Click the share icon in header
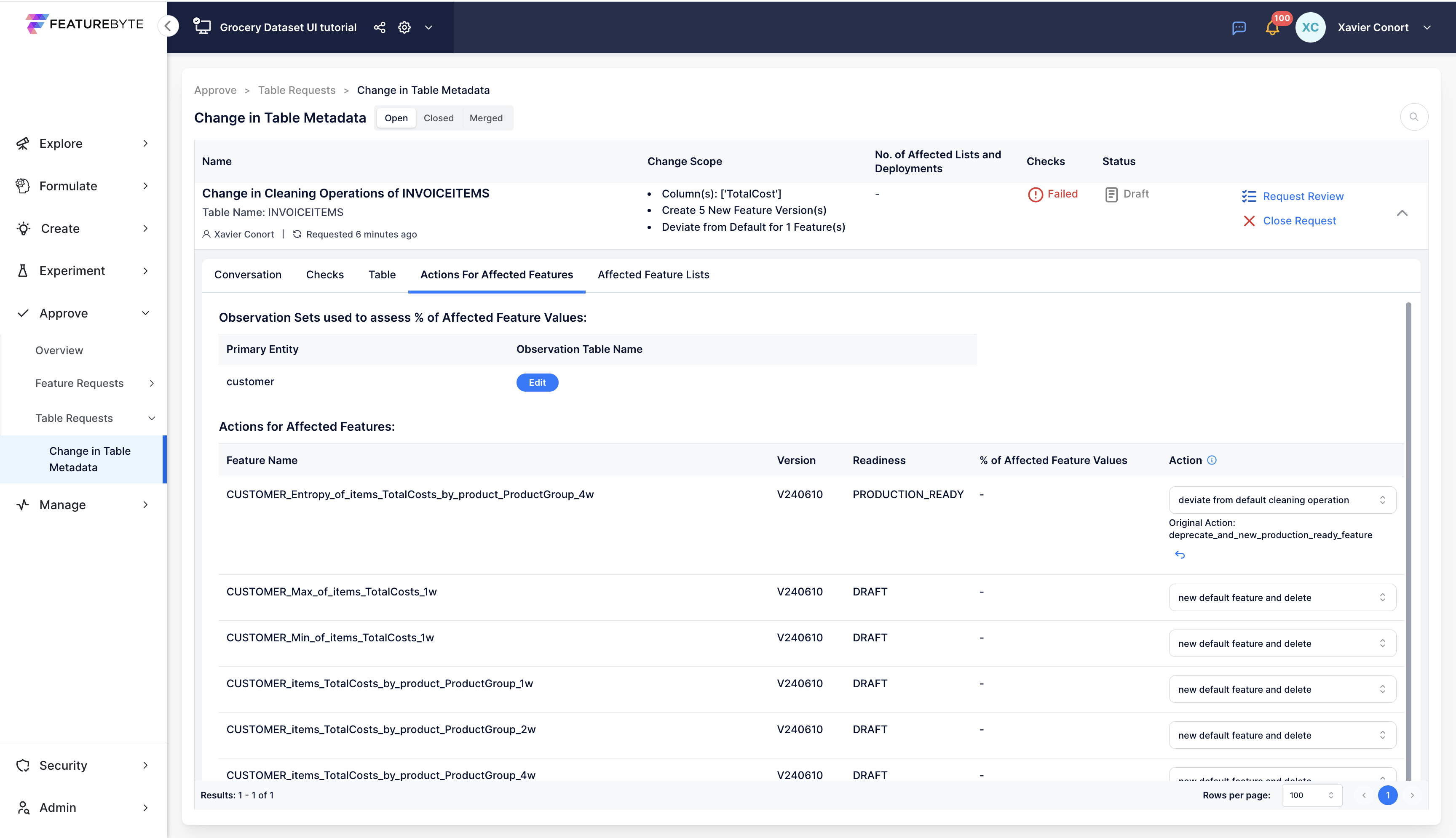 tap(380, 27)
